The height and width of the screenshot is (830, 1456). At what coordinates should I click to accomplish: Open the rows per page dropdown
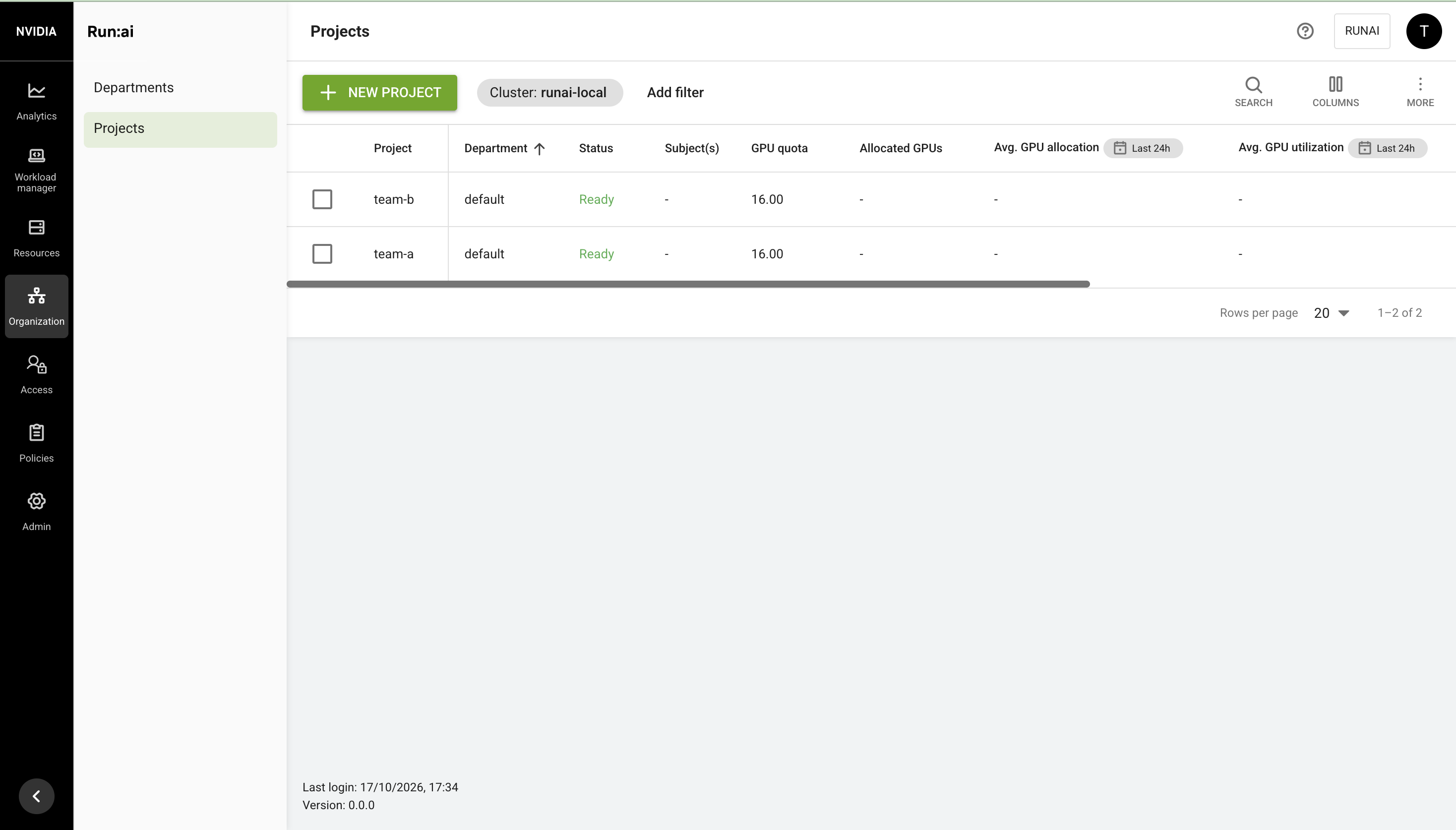1331,313
